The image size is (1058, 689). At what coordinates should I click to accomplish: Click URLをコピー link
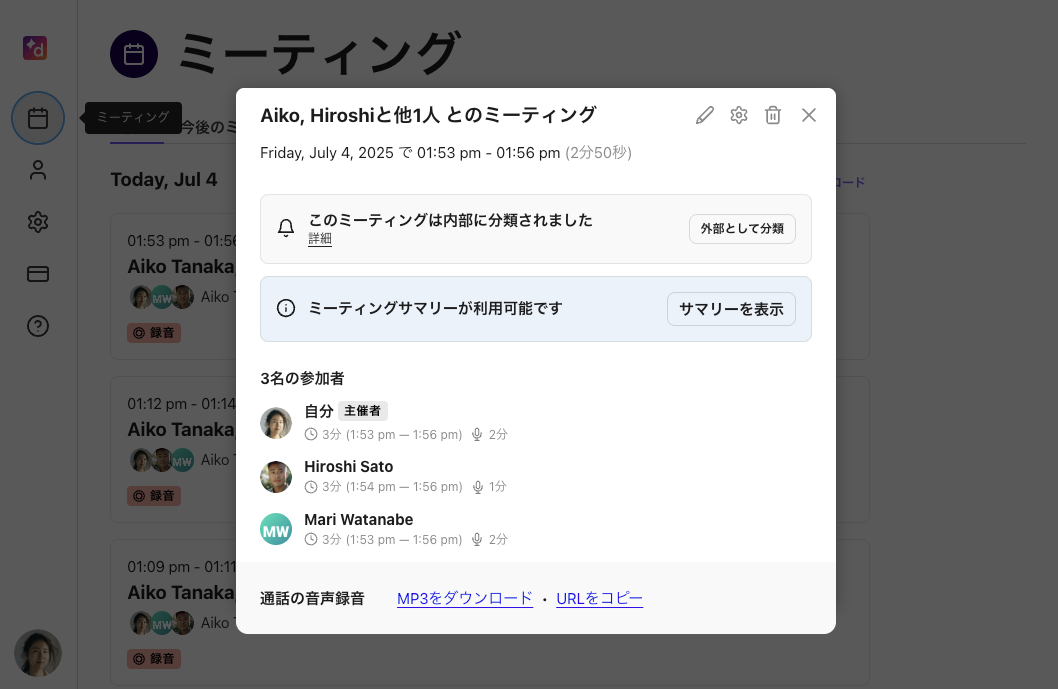click(599, 598)
